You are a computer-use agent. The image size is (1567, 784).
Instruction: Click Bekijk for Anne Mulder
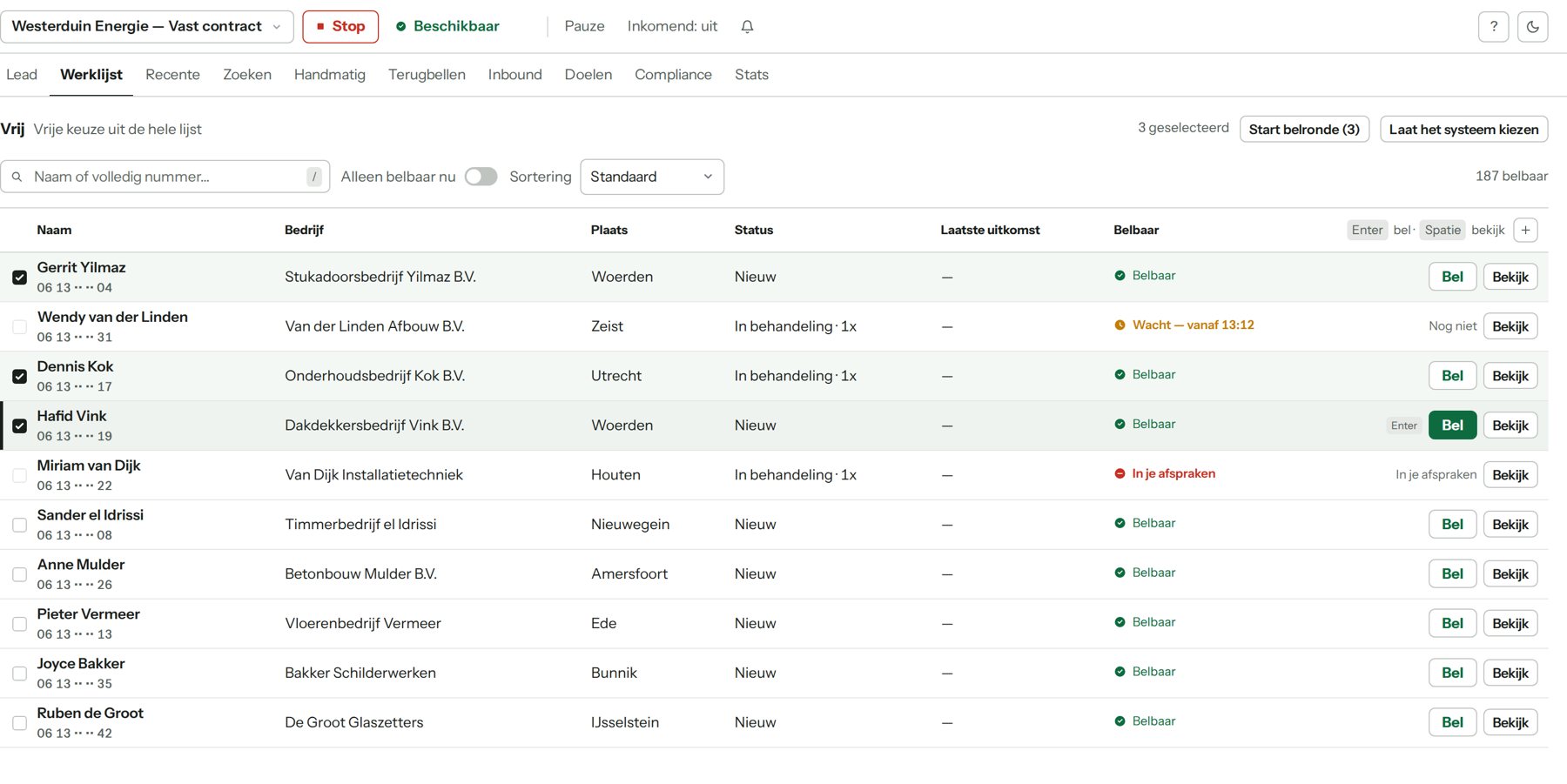(x=1510, y=574)
